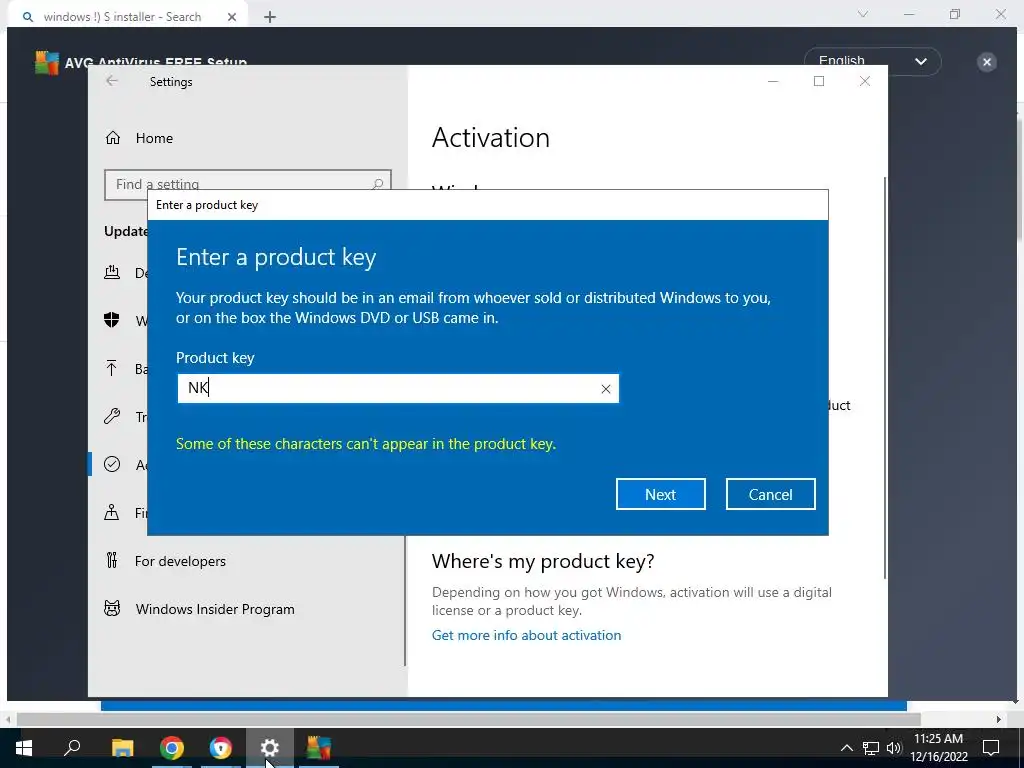Open the Windows Start menu
Viewport: 1024px width, 768px height.
coord(24,748)
